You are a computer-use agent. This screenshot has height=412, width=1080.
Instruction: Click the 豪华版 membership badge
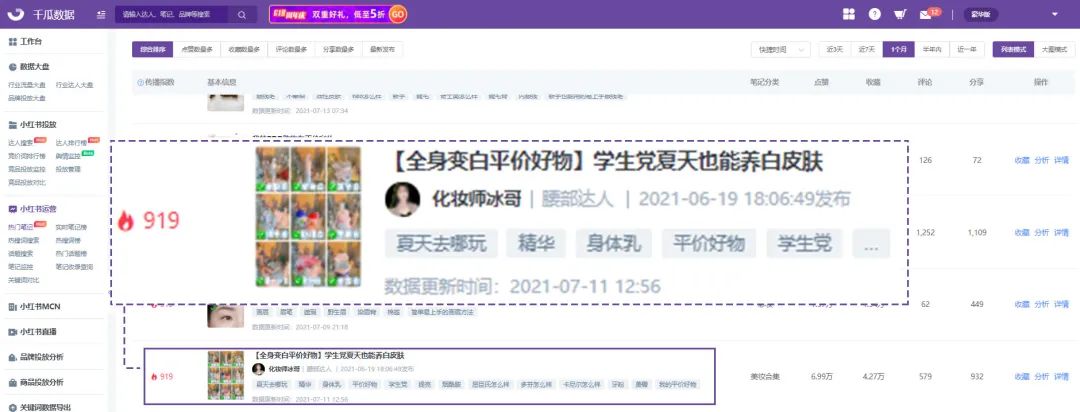[x=980, y=14]
